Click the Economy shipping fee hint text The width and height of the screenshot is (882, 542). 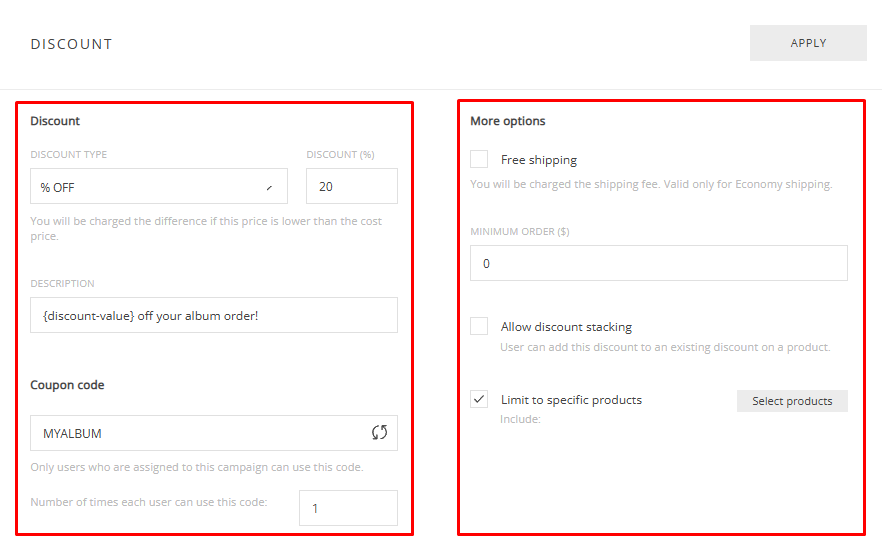pos(651,184)
